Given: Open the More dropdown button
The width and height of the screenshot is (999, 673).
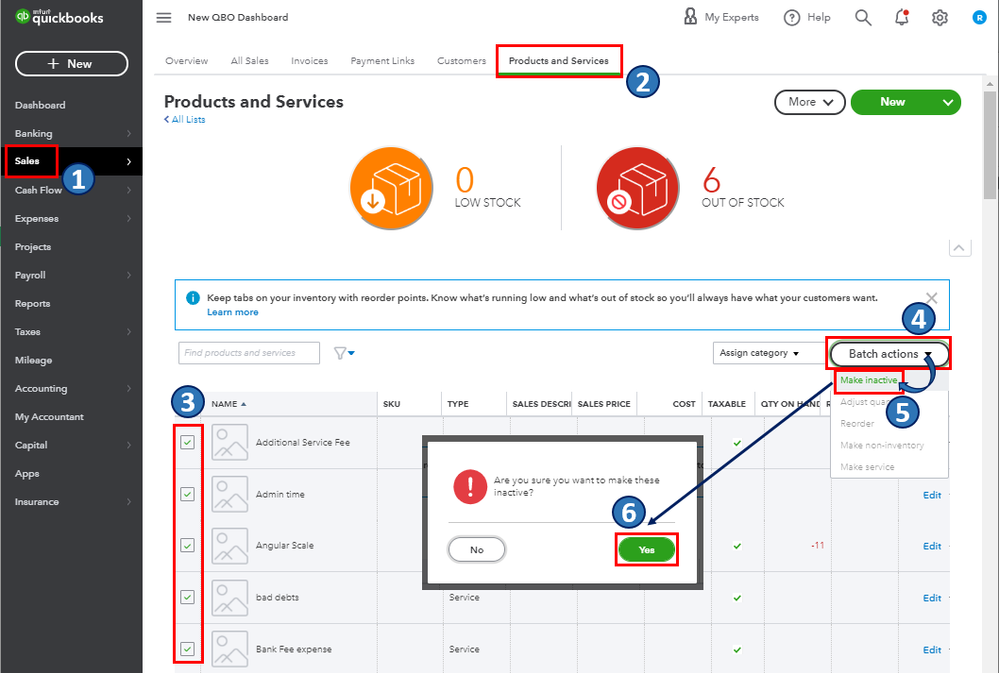Looking at the screenshot, I should click(810, 102).
